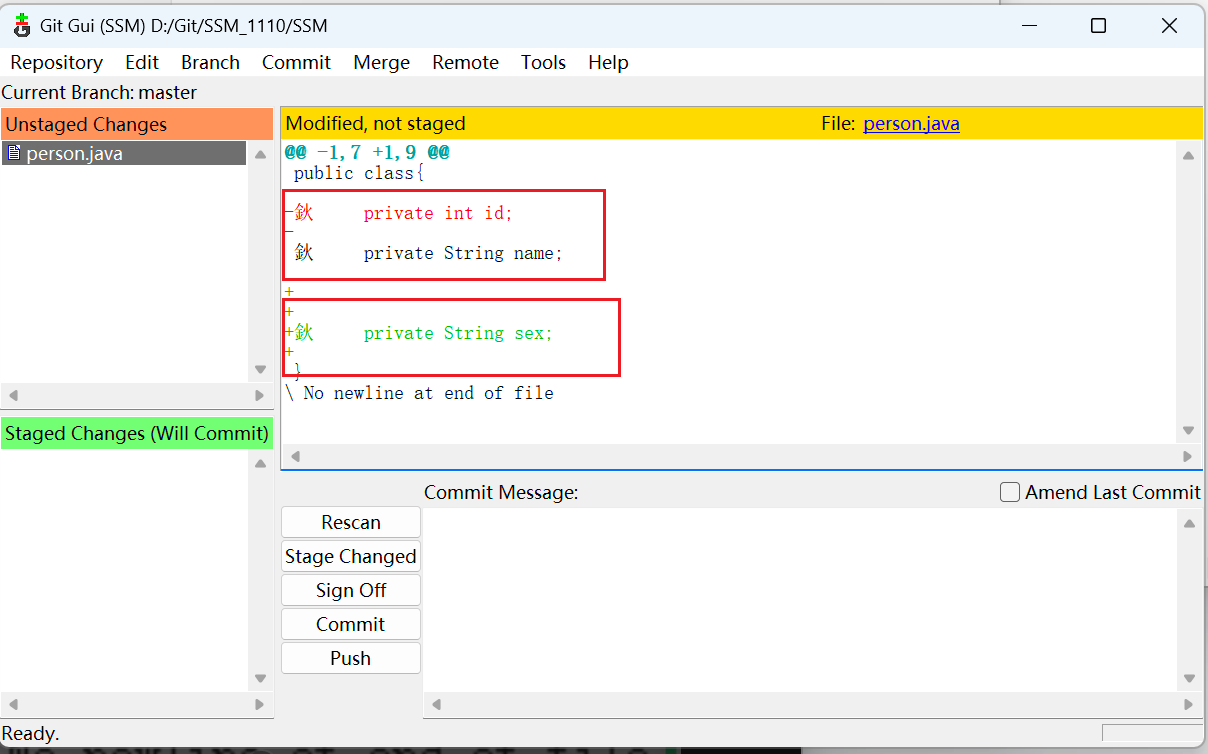Select person.java in the Unstaged Changes list

point(80,152)
